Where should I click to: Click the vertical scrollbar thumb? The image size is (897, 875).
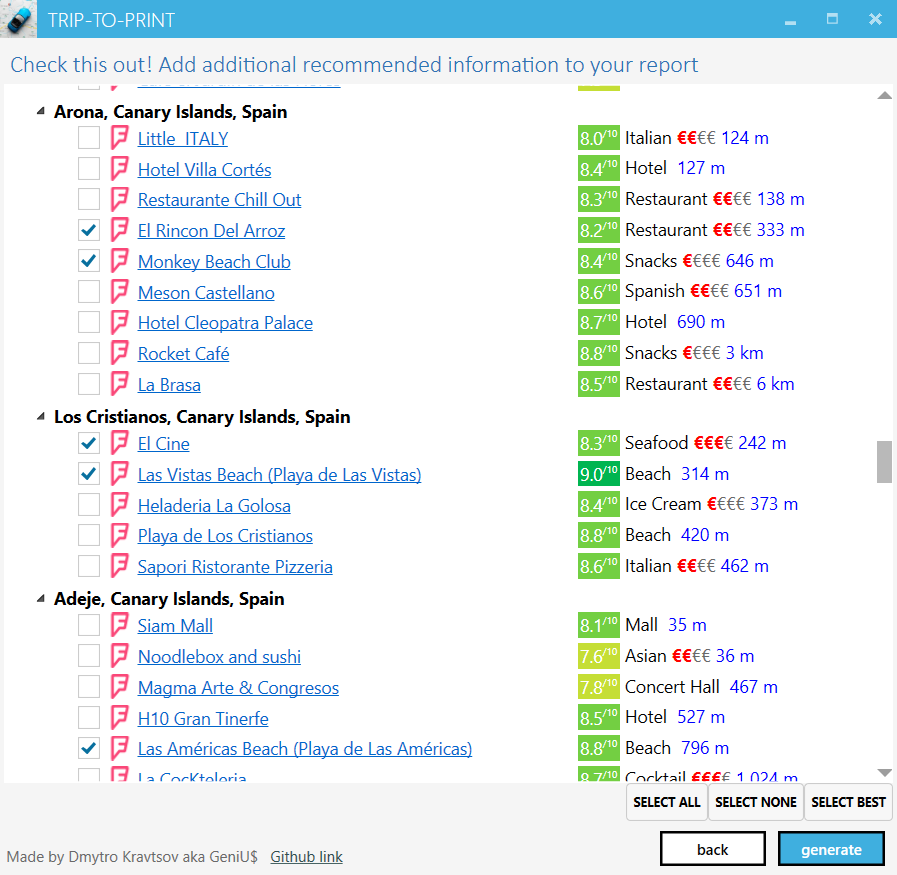pyautogui.click(x=884, y=462)
